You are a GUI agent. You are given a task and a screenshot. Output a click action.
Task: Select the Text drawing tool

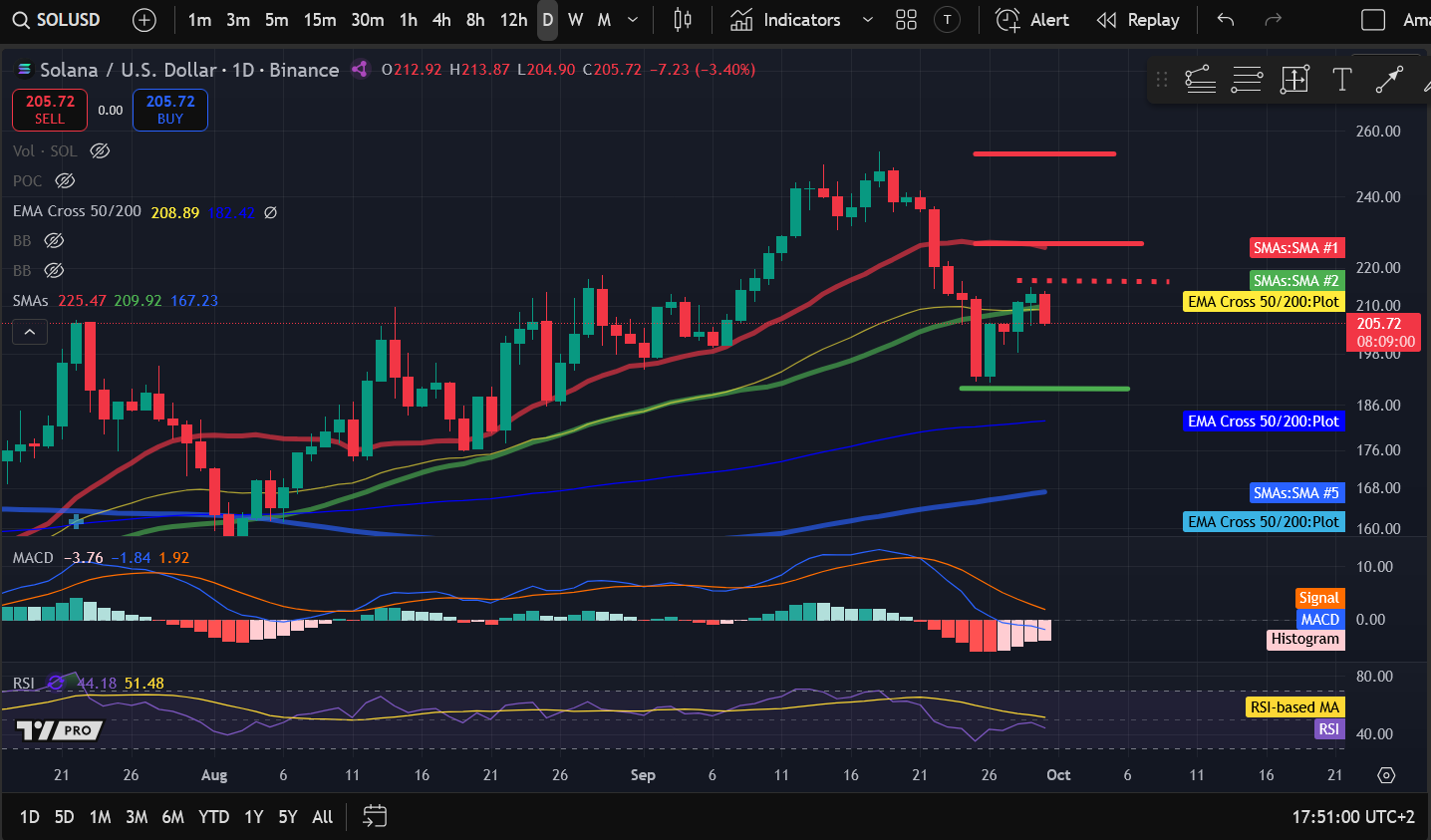(x=1342, y=80)
